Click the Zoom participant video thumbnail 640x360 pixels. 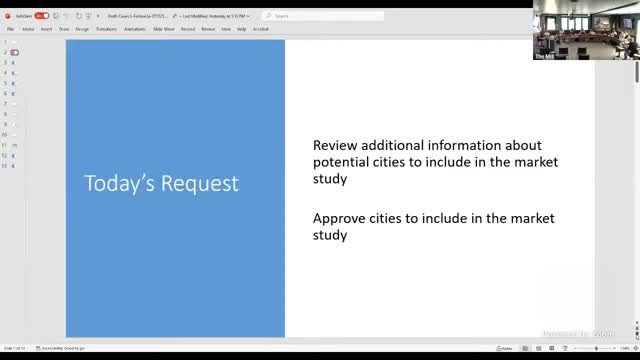(x=586, y=30)
